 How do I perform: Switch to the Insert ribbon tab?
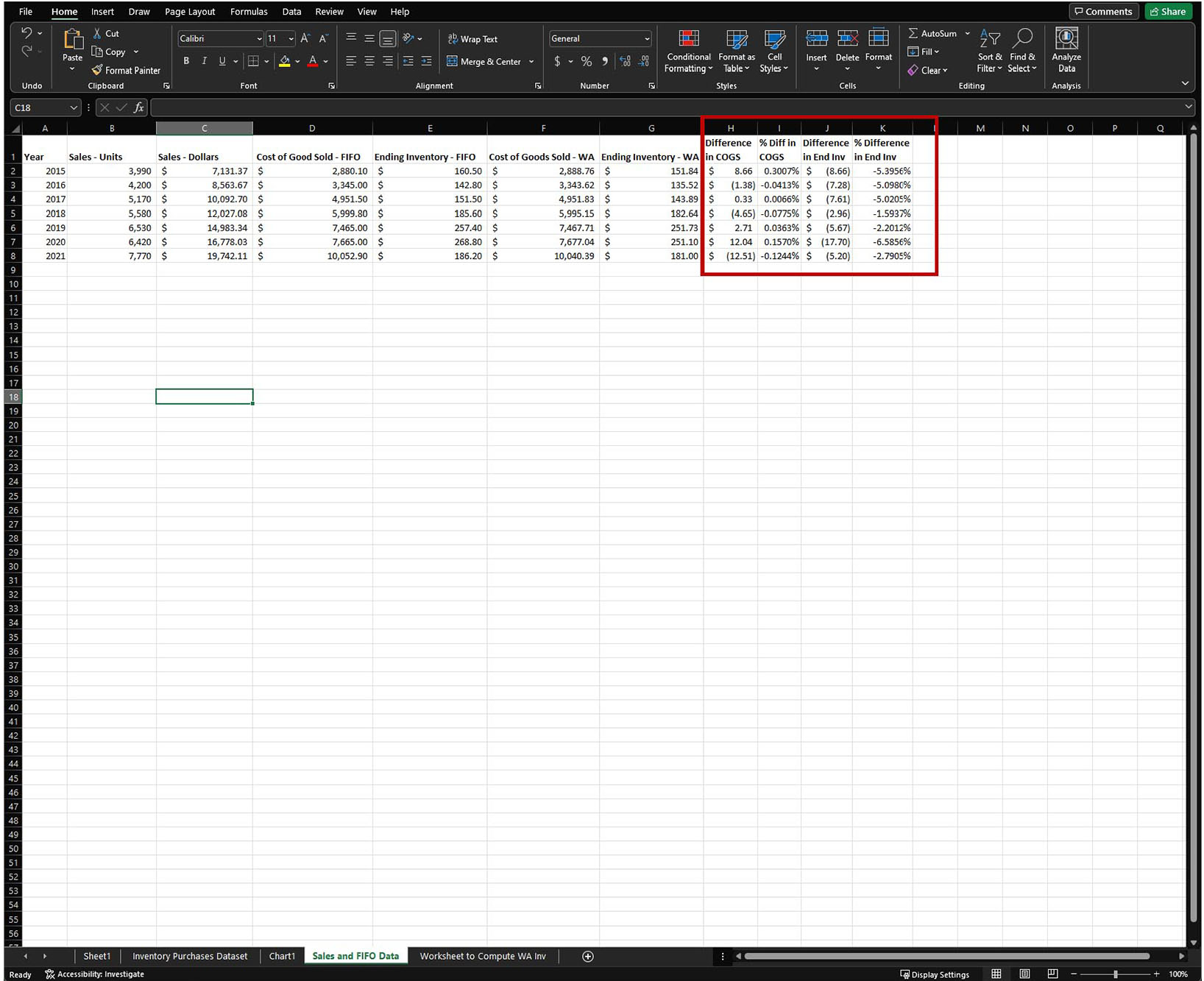[102, 11]
